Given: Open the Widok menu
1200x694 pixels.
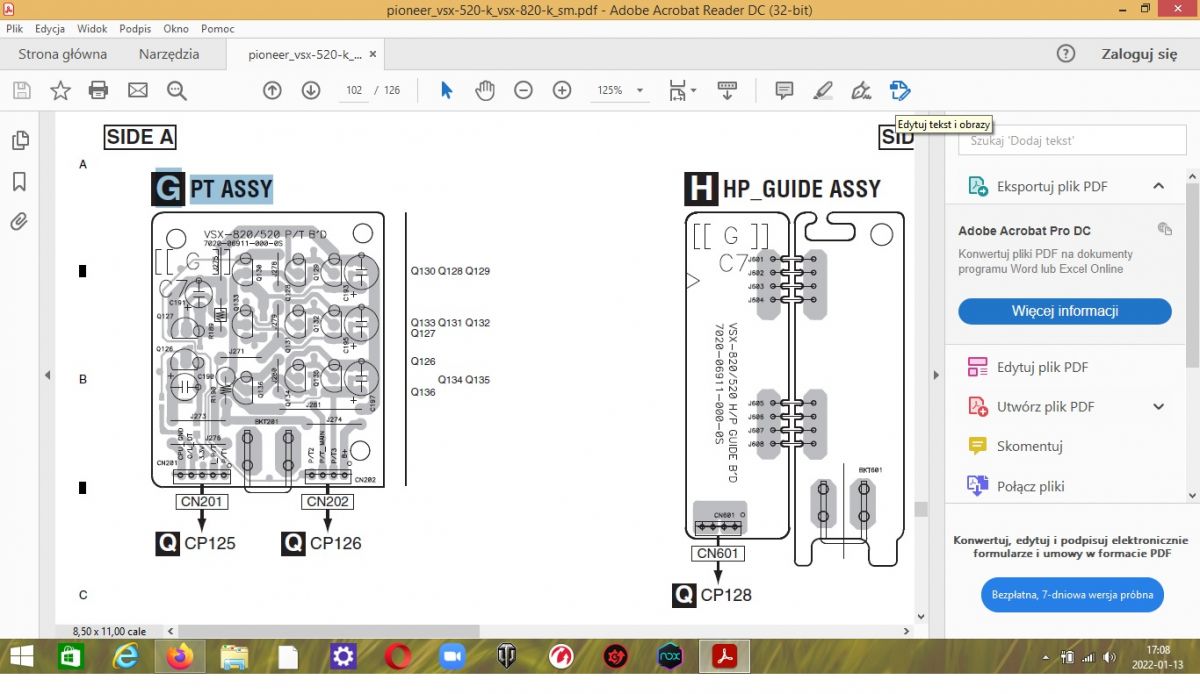Looking at the screenshot, I should pyautogui.click(x=92, y=29).
